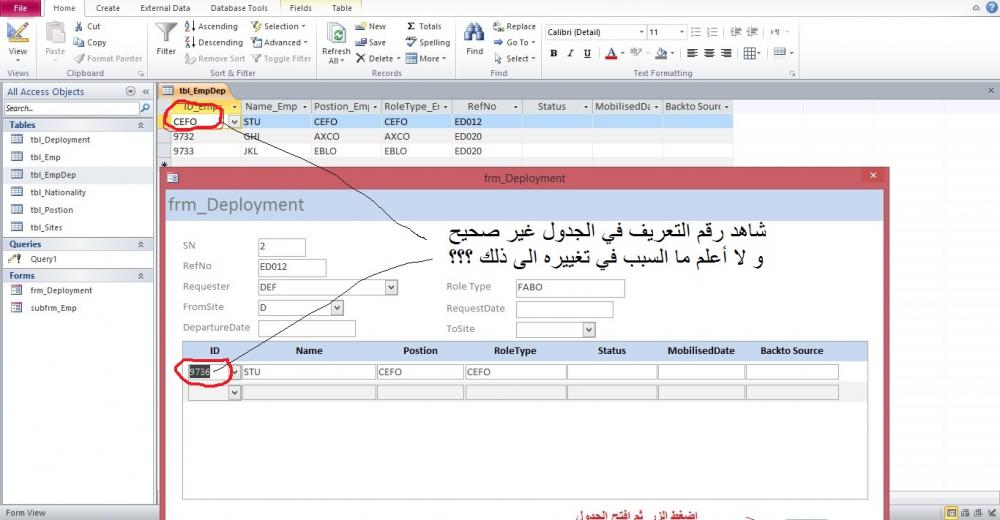This screenshot has height=520, width=1000.
Task: Click the cell ED020 in row 9732
Action: (x=487, y=137)
